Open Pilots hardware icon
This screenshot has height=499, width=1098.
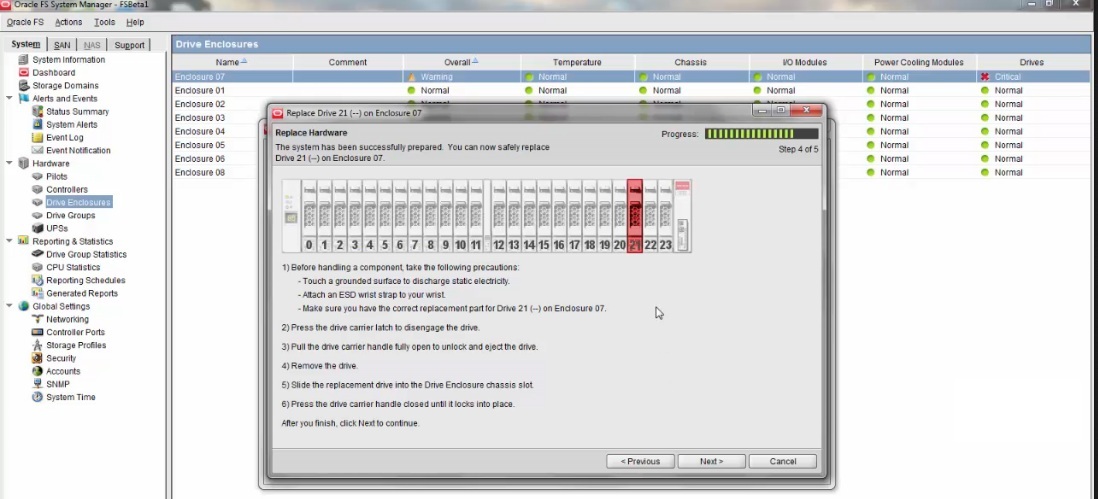click(38, 177)
